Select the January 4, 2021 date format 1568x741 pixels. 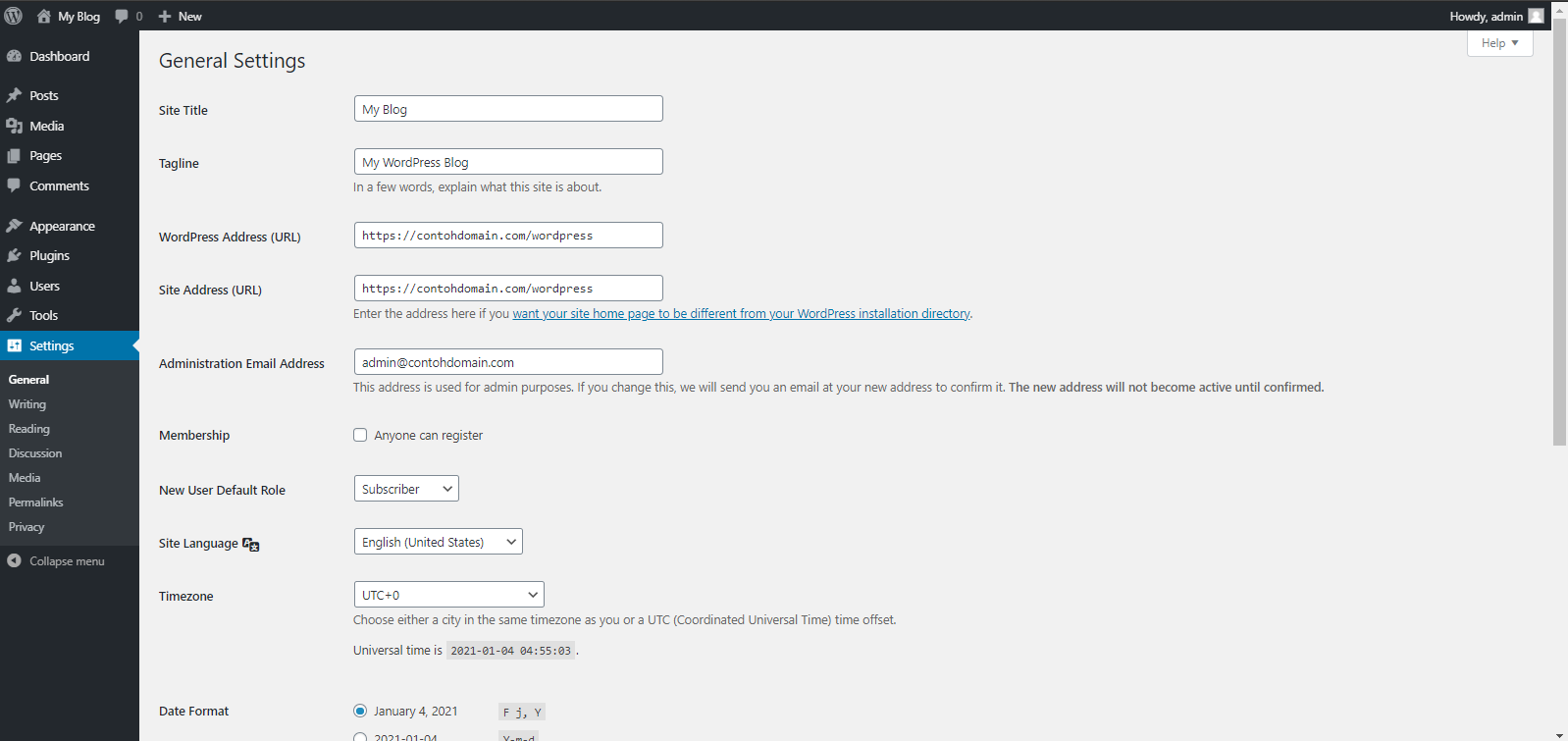click(x=360, y=711)
